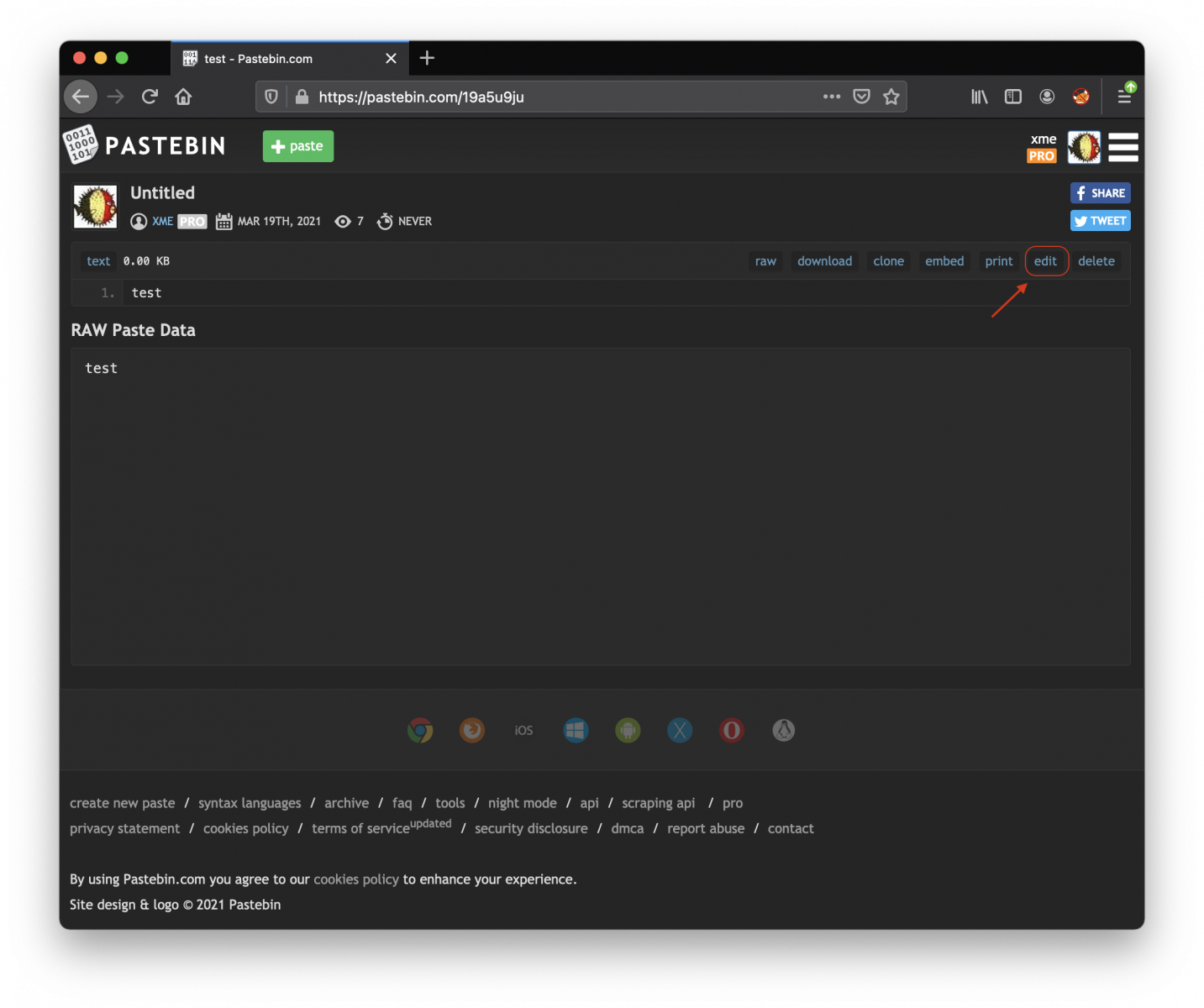The width and height of the screenshot is (1204, 1008).
Task: Click the URL address bar
Action: (555, 97)
